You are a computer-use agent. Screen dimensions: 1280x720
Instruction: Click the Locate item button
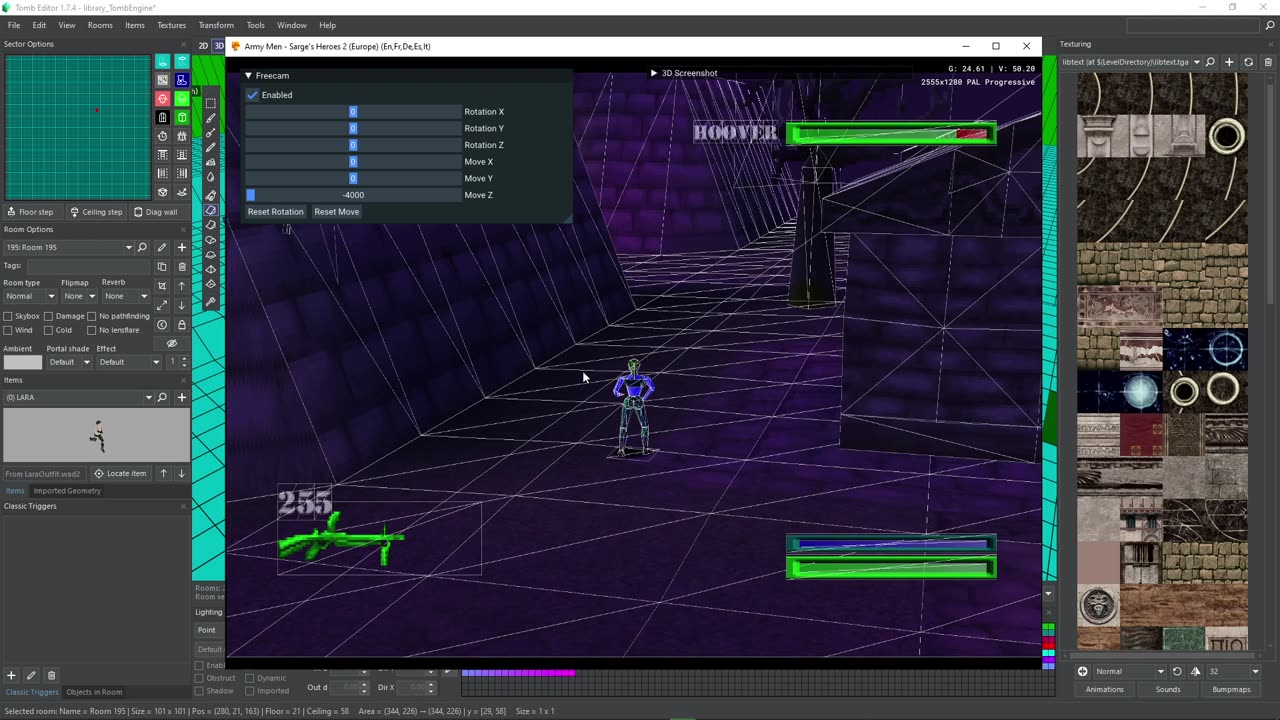point(120,473)
